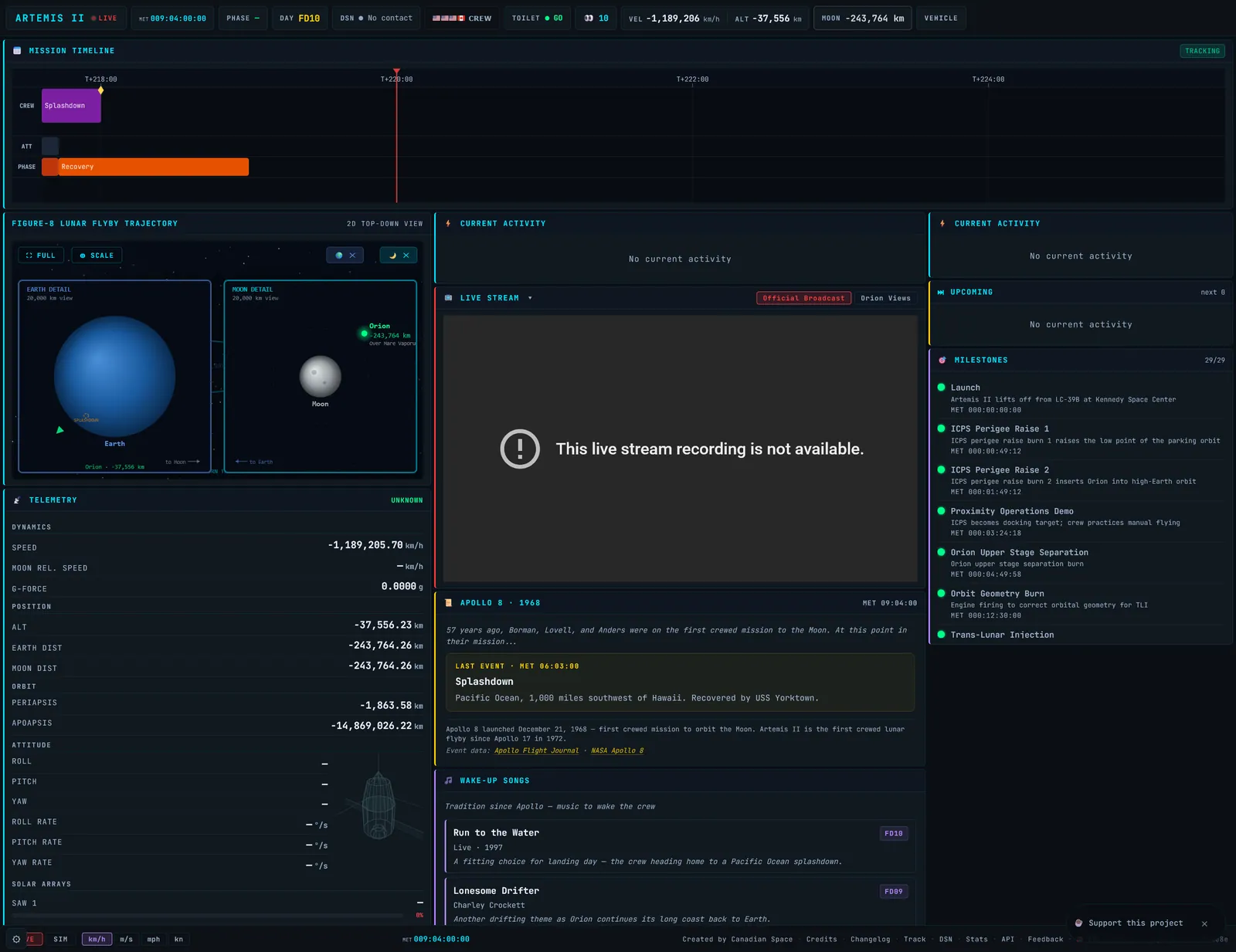Viewport: 1236px width, 952px height.
Task: Click the purple Splashdown timeline block
Action: (71, 106)
